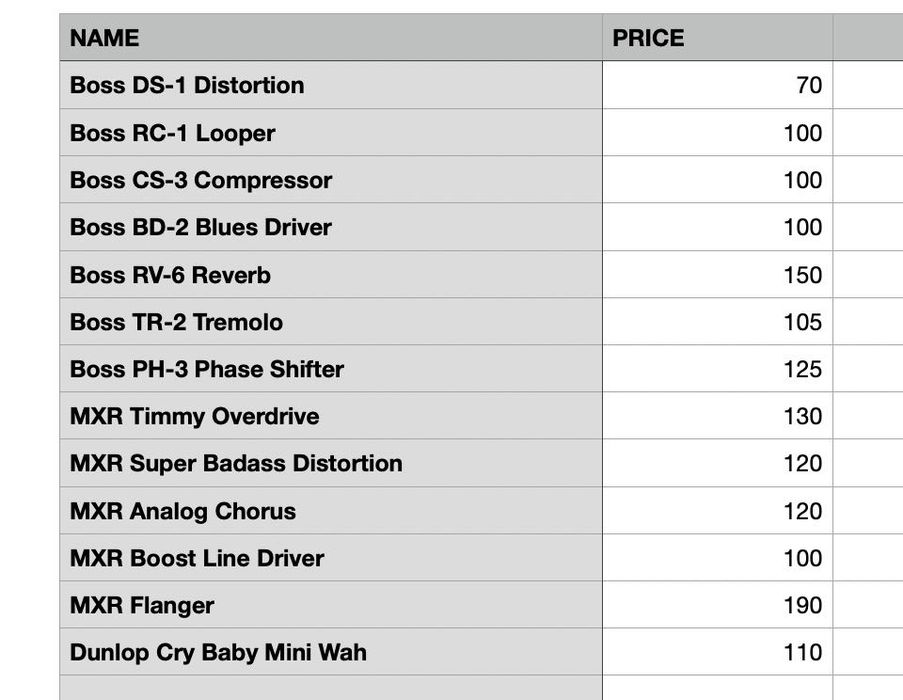The width and height of the screenshot is (903, 700).
Task: Select the price cell showing 70
Action: 716,85
